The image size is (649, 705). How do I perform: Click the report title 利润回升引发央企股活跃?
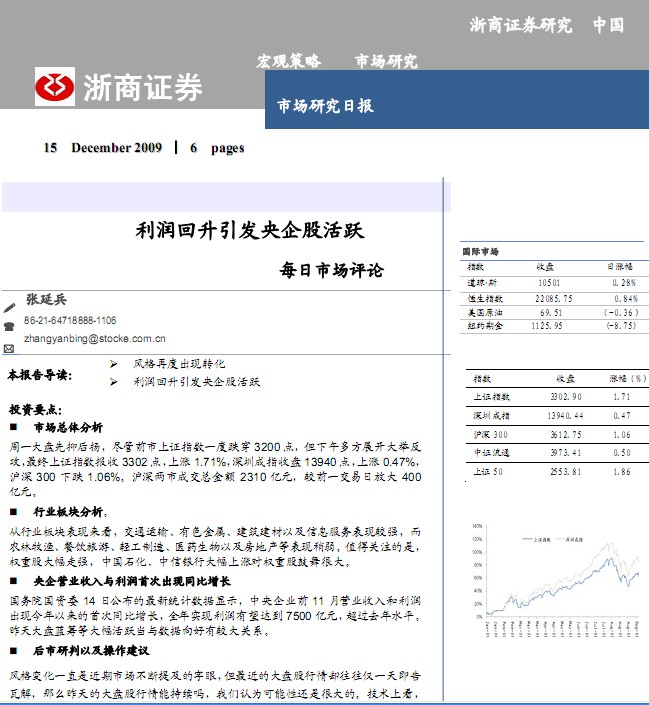click(x=249, y=231)
